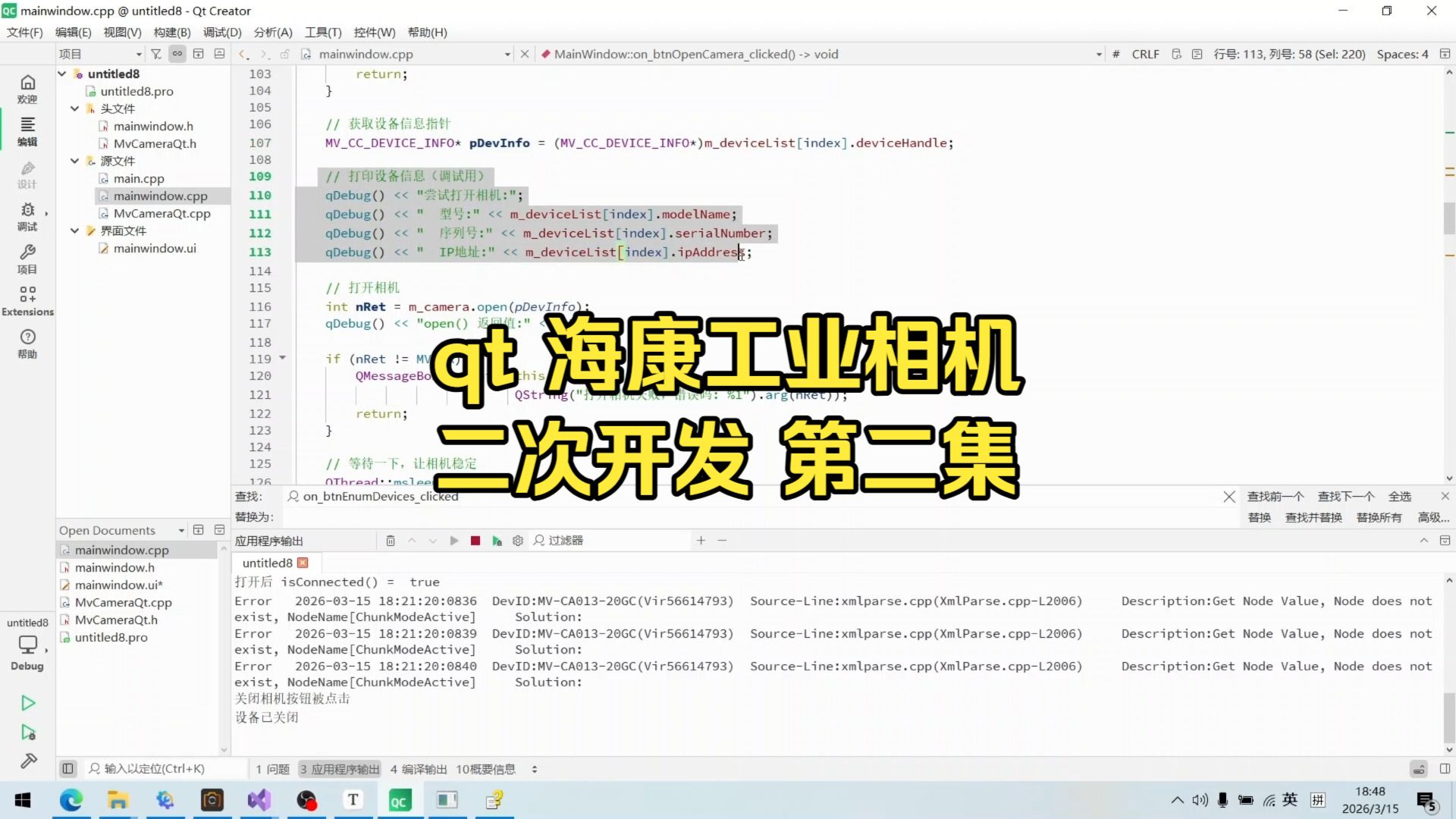Image resolution: width=1456 pixels, height=819 pixels.
Task: Open application output settings gear
Action: (x=518, y=541)
